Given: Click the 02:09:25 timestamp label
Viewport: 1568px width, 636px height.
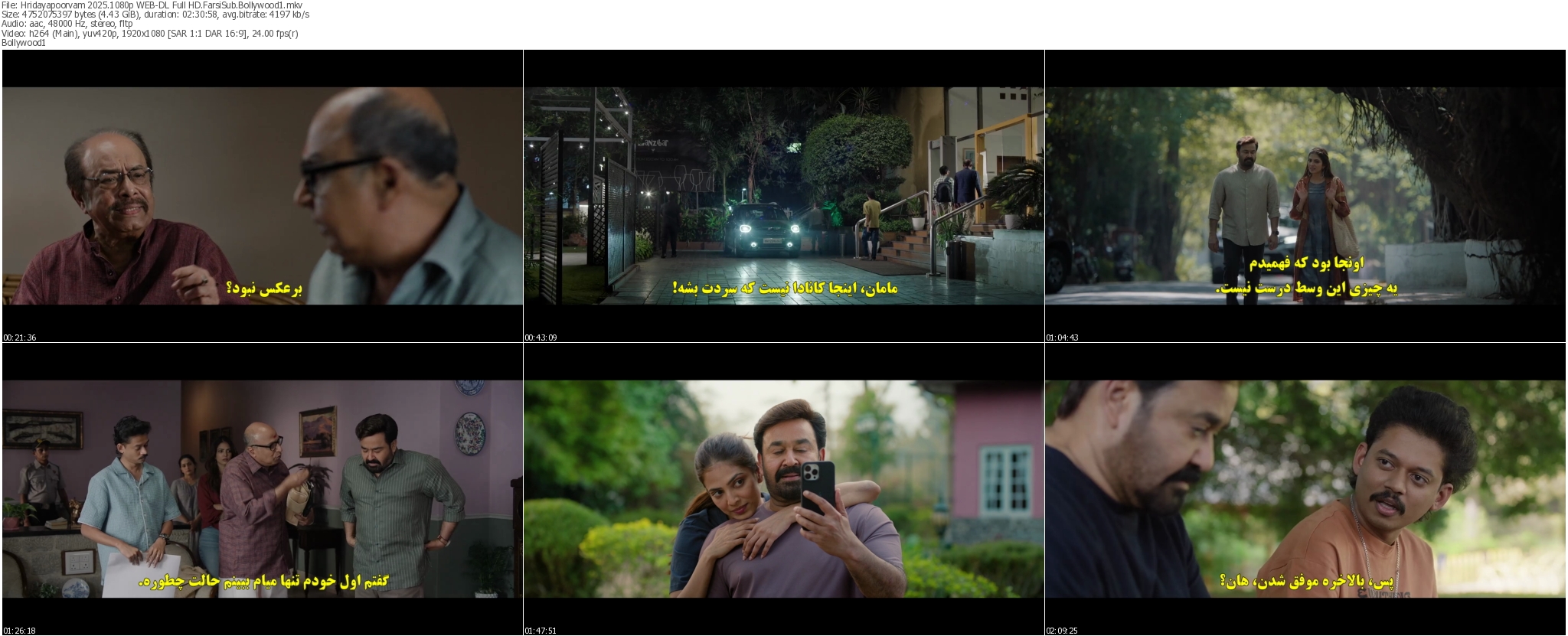Looking at the screenshot, I should click(x=1062, y=631).
